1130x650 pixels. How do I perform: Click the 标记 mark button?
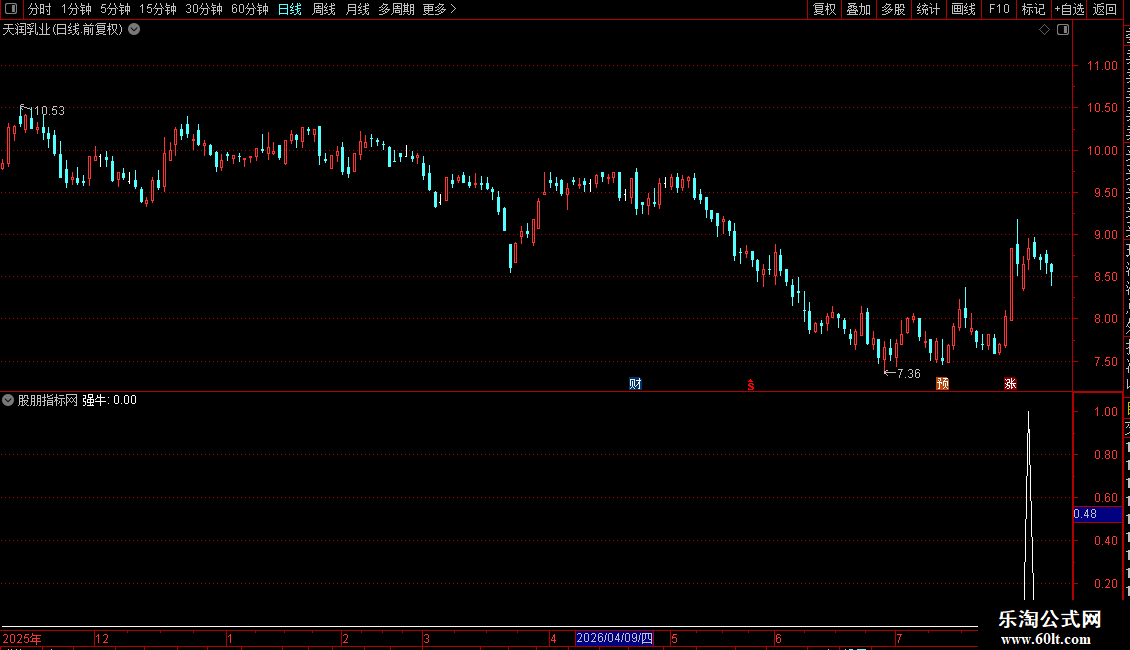1033,9
